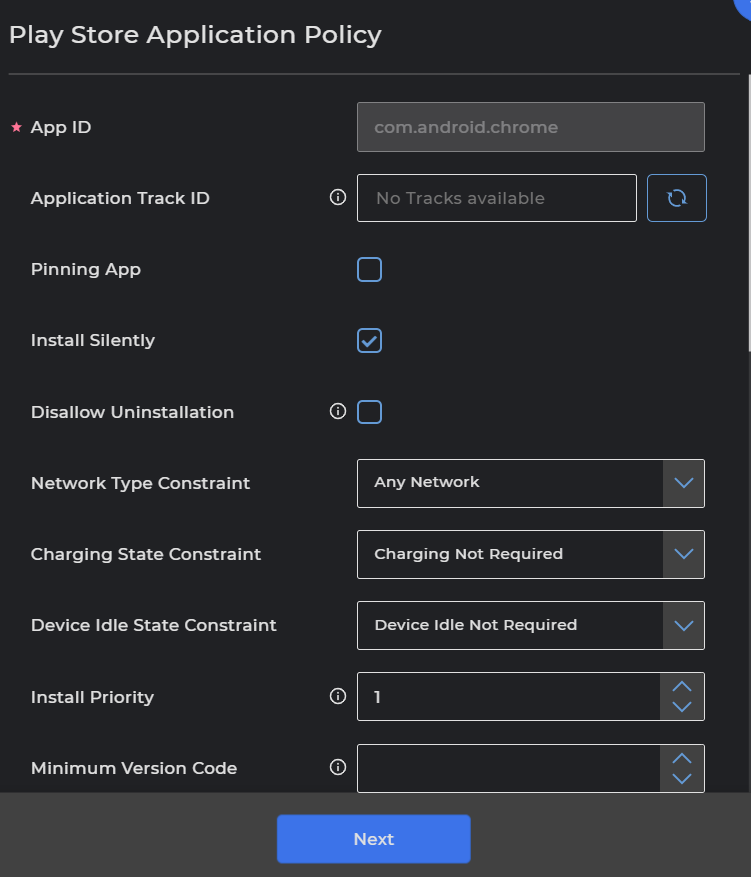
Task: Click into the Minimum Version Code field
Action: pyautogui.click(x=508, y=768)
